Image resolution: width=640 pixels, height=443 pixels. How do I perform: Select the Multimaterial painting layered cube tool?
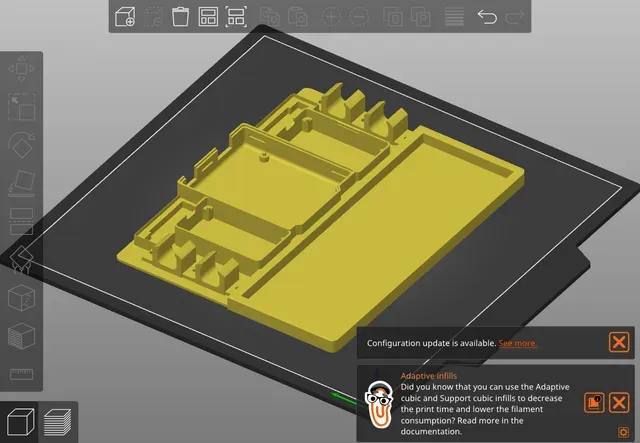[22, 336]
